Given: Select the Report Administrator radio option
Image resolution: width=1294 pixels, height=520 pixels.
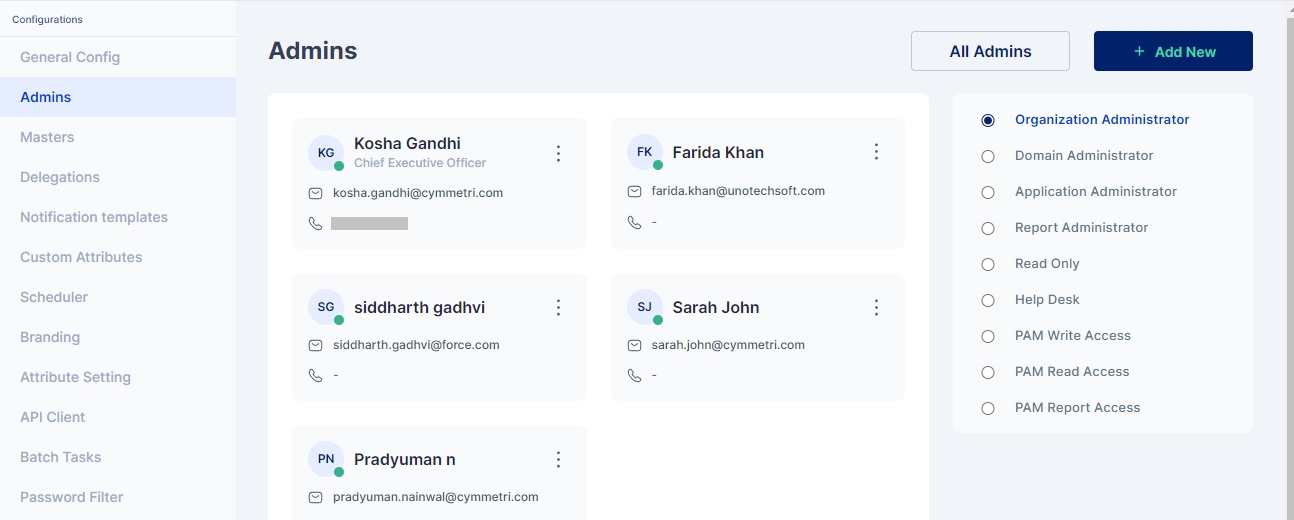Looking at the screenshot, I should pos(988,228).
